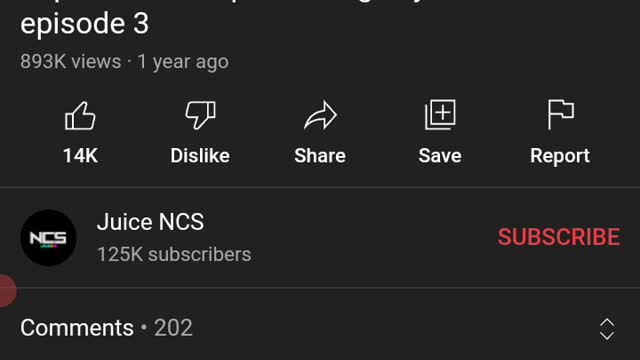
Task: Tap the Share arrow icon
Action: pos(320,116)
